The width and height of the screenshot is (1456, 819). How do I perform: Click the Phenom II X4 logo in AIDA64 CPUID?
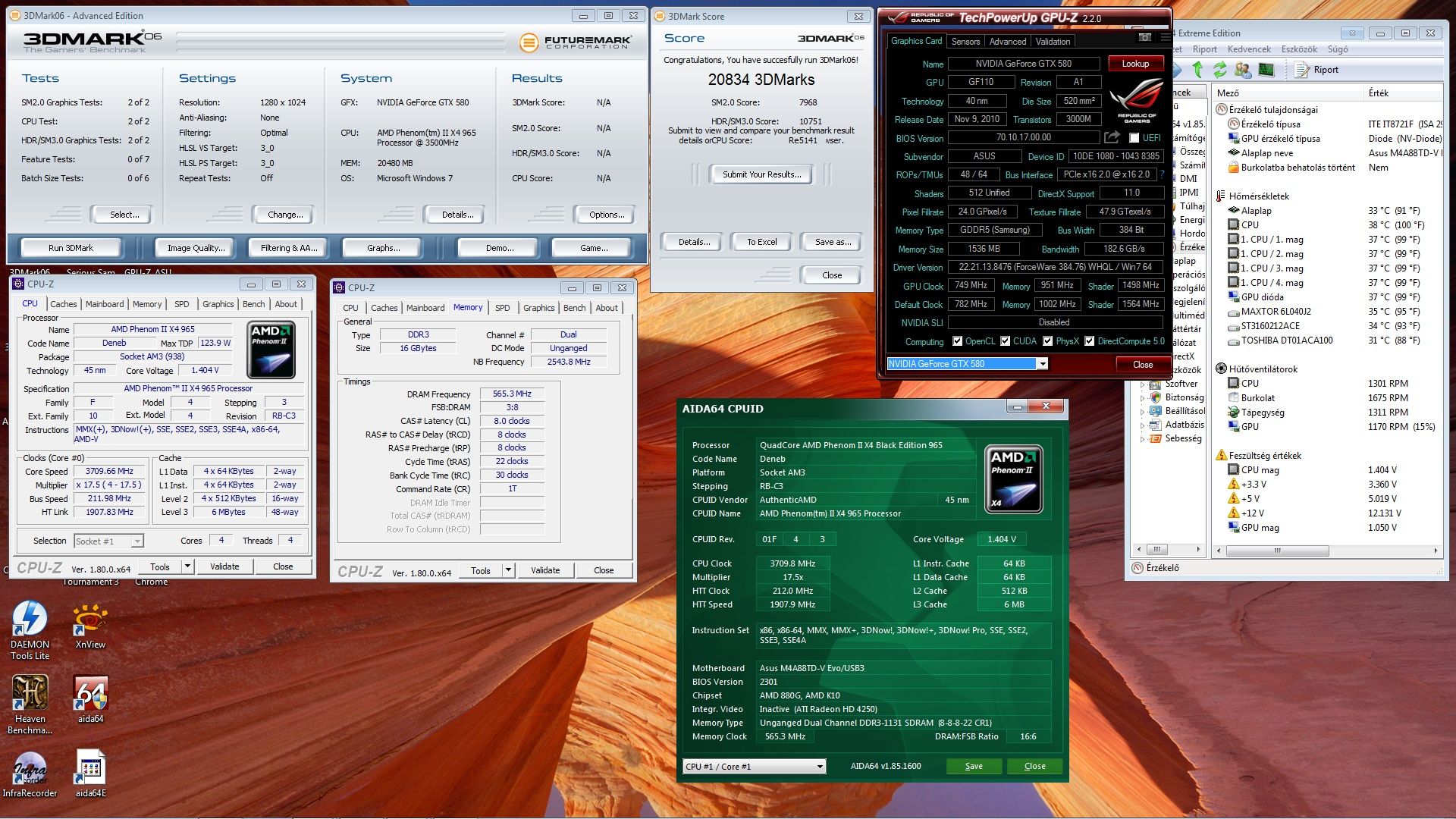click(1013, 479)
